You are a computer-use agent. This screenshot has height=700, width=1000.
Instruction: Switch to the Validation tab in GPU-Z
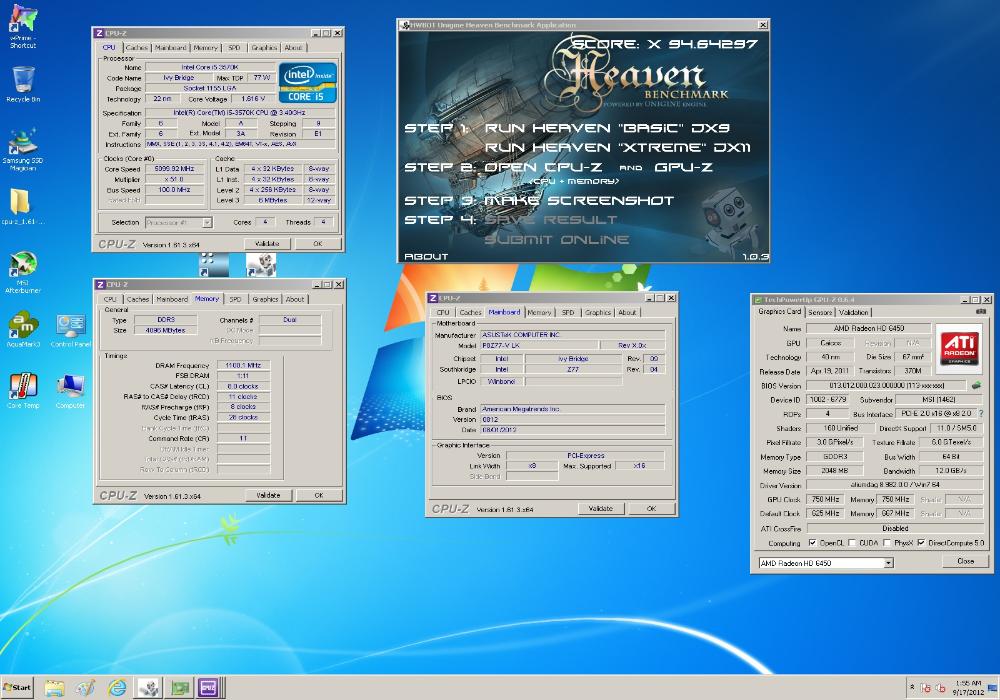click(x=853, y=312)
